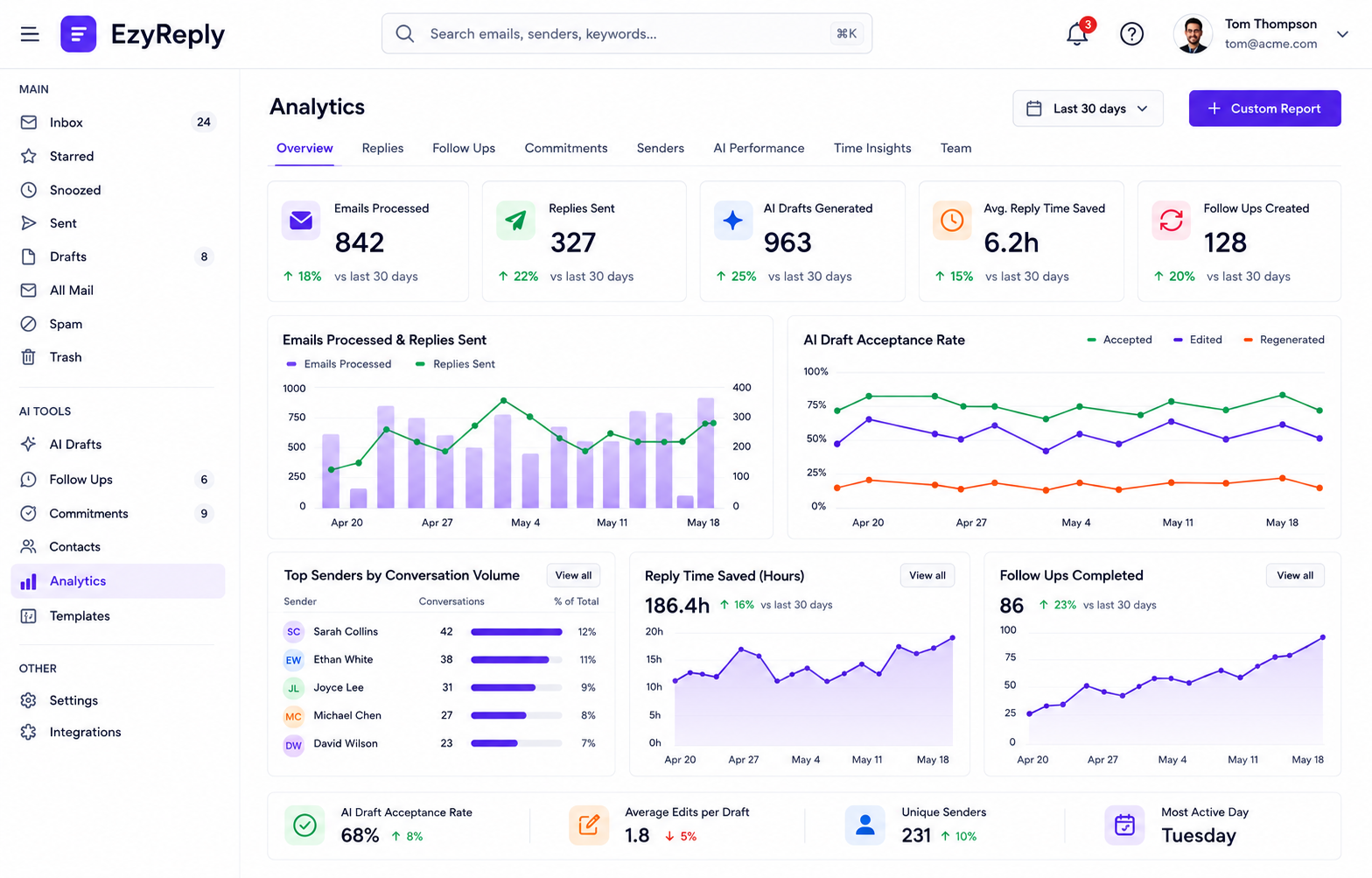Open the Contacts page
The image size is (1372, 878).
tap(117, 547)
